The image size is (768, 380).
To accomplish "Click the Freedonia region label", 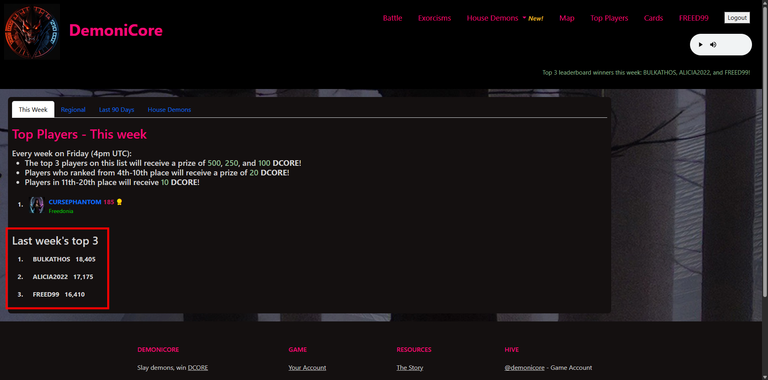I will coord(61,211).
